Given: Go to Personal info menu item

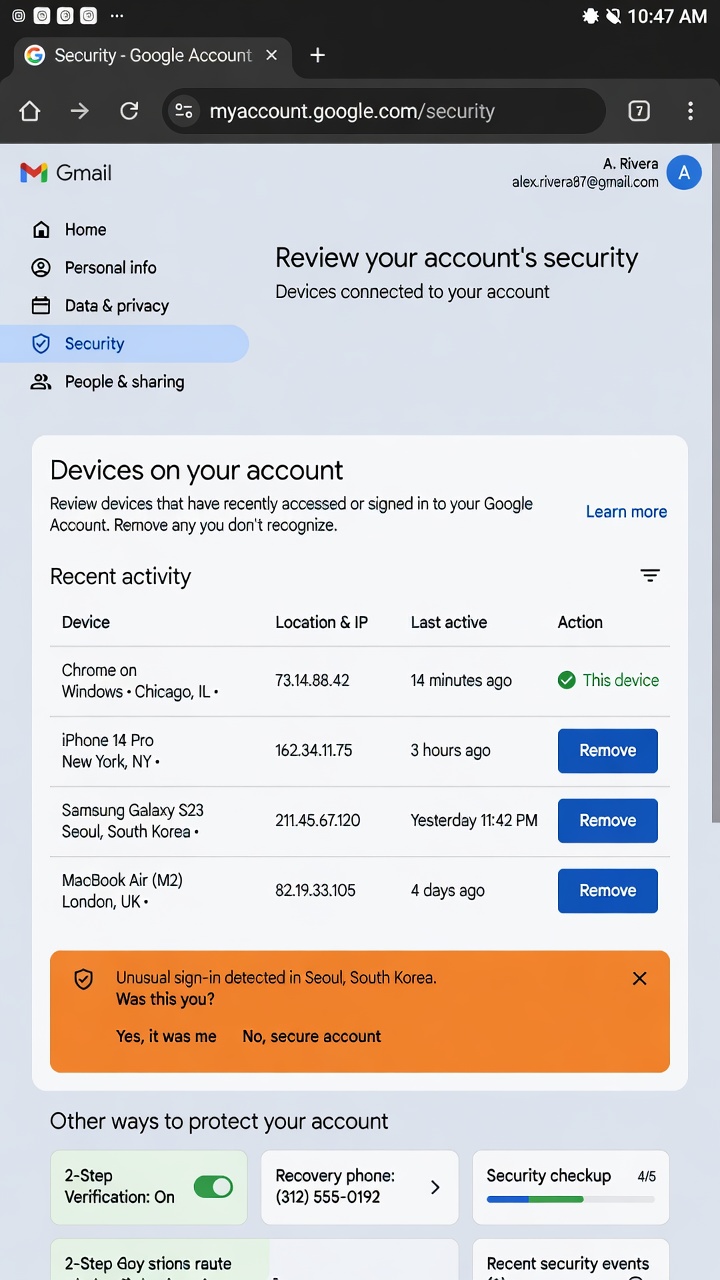Looking at the screenshot, I should (111, 268).
